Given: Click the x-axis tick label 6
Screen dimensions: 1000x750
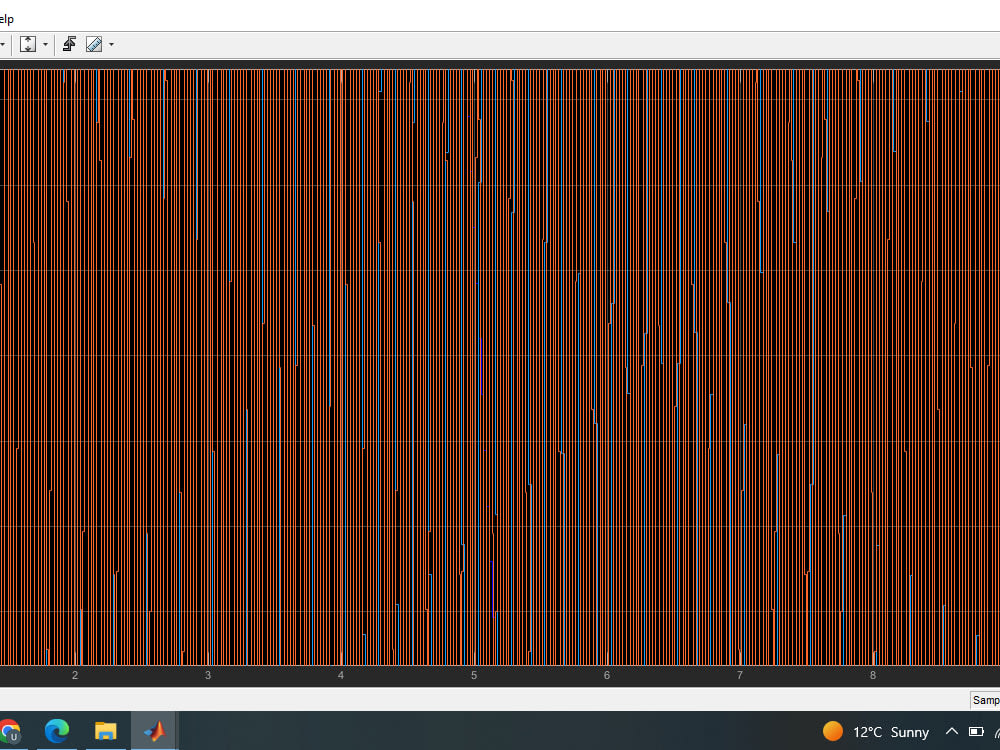Looking at the screenshot, I should coord(607,675).
